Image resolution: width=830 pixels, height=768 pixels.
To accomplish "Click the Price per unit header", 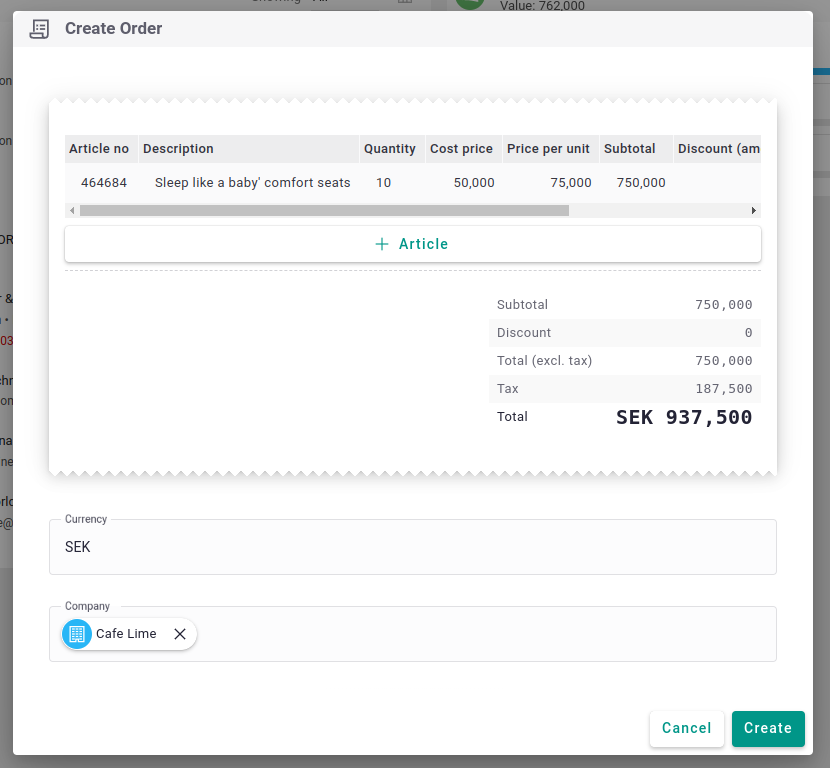I will (x=548, y=149).
